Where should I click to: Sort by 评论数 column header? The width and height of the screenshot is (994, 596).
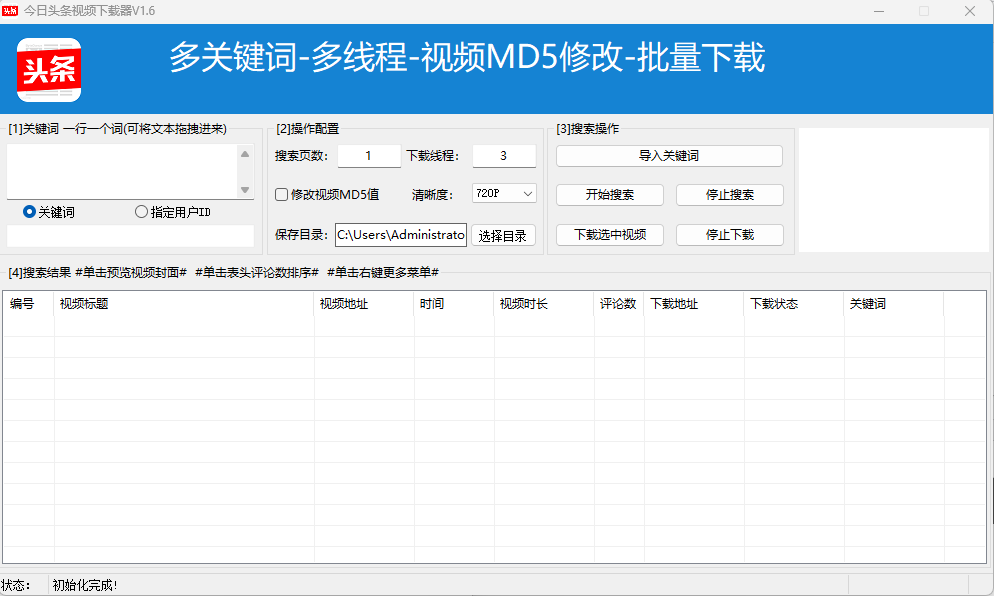618,304
